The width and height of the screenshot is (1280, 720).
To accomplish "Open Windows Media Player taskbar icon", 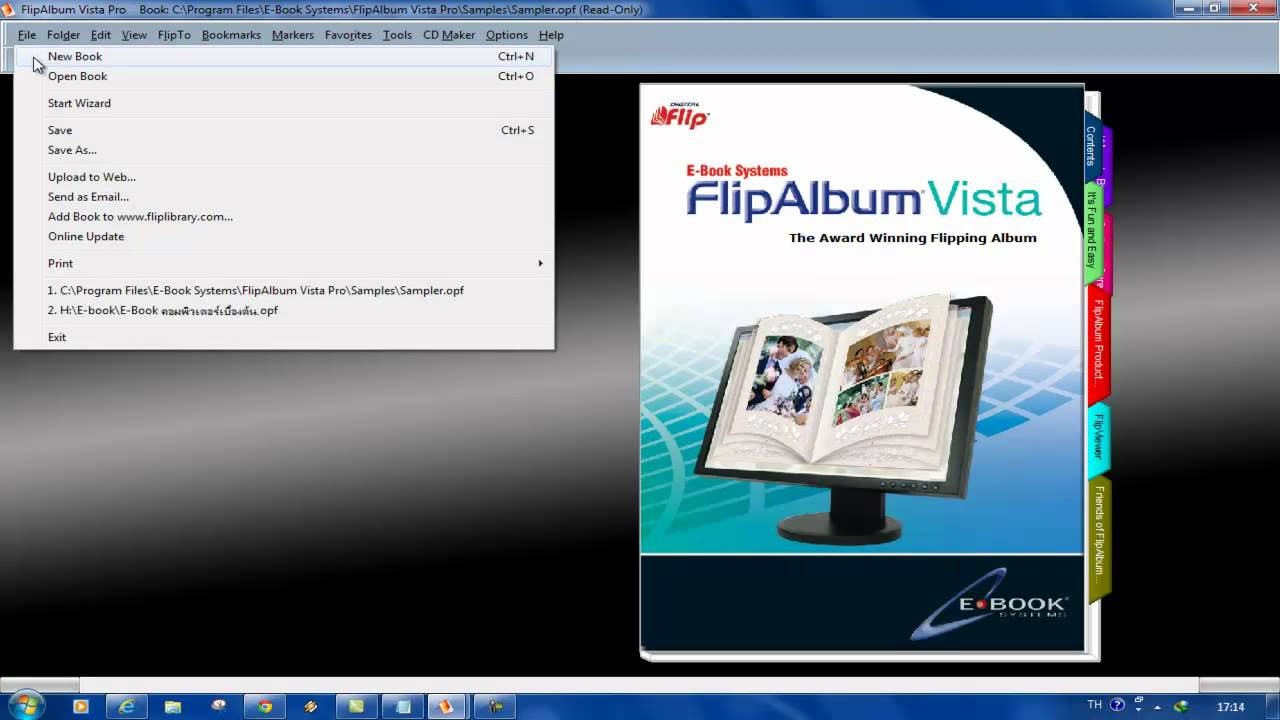I will [x=81, y=707].
